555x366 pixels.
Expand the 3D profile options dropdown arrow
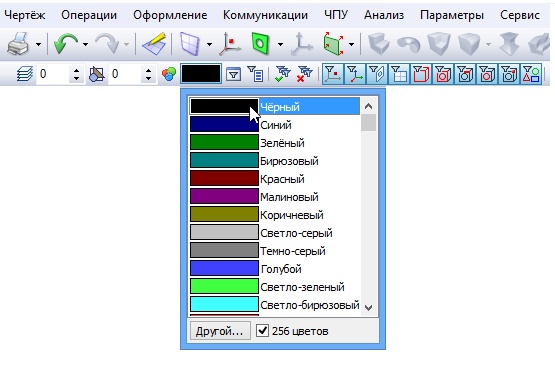[280, 44]
